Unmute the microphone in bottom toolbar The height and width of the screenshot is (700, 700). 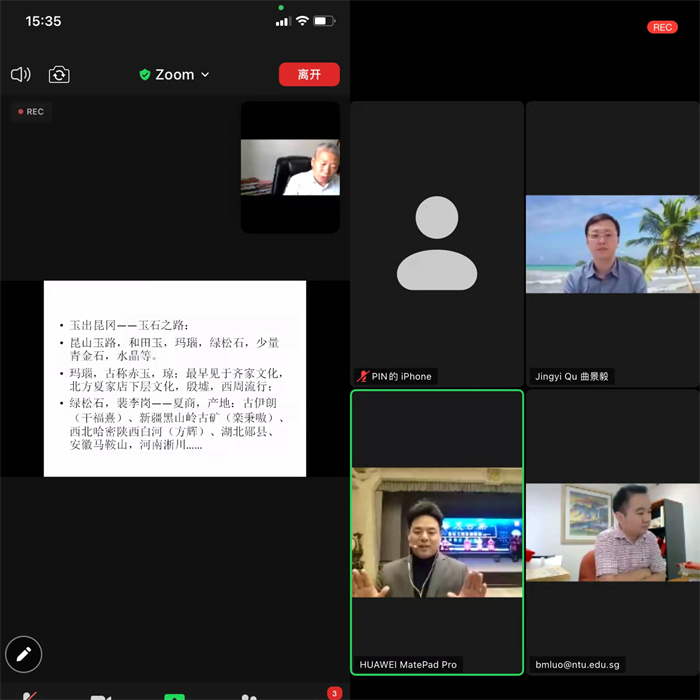pyautogui.click(x=30, y=695)
